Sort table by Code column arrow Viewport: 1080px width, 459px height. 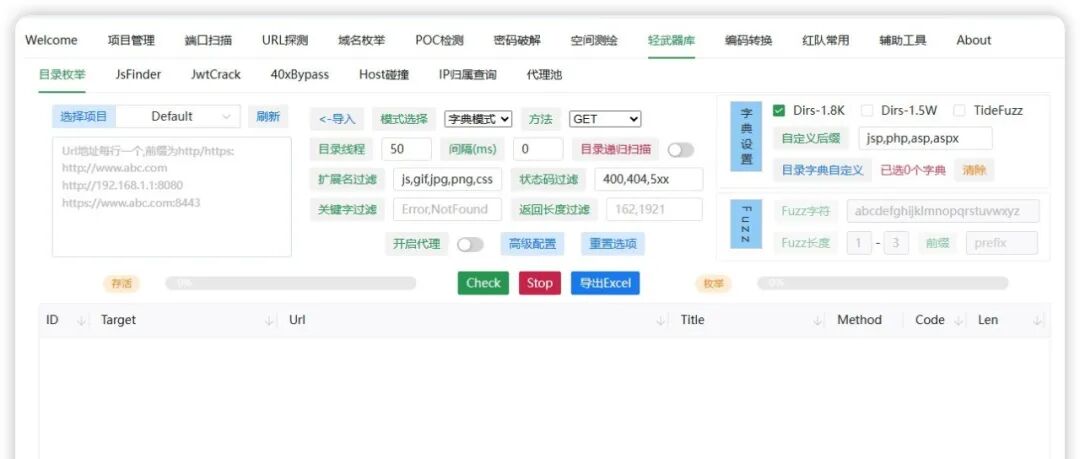click(x=958, y=320)
